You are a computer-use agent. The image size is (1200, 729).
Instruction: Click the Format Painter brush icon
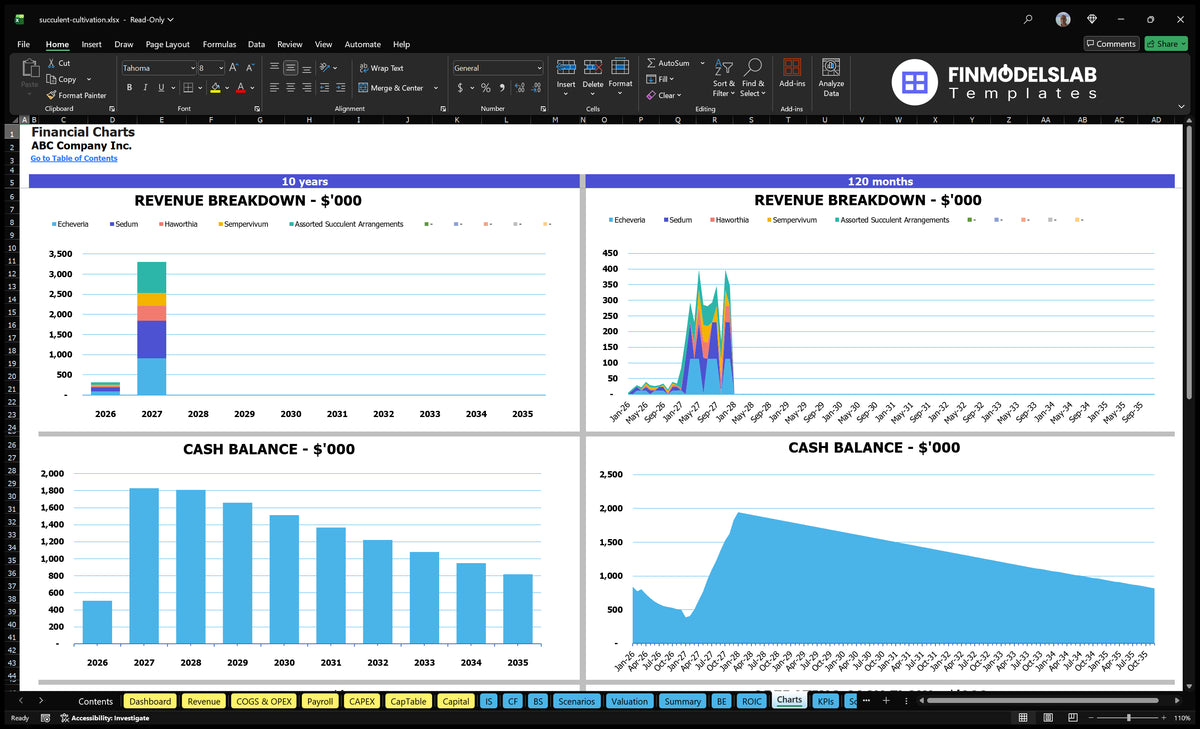[51, 95]
